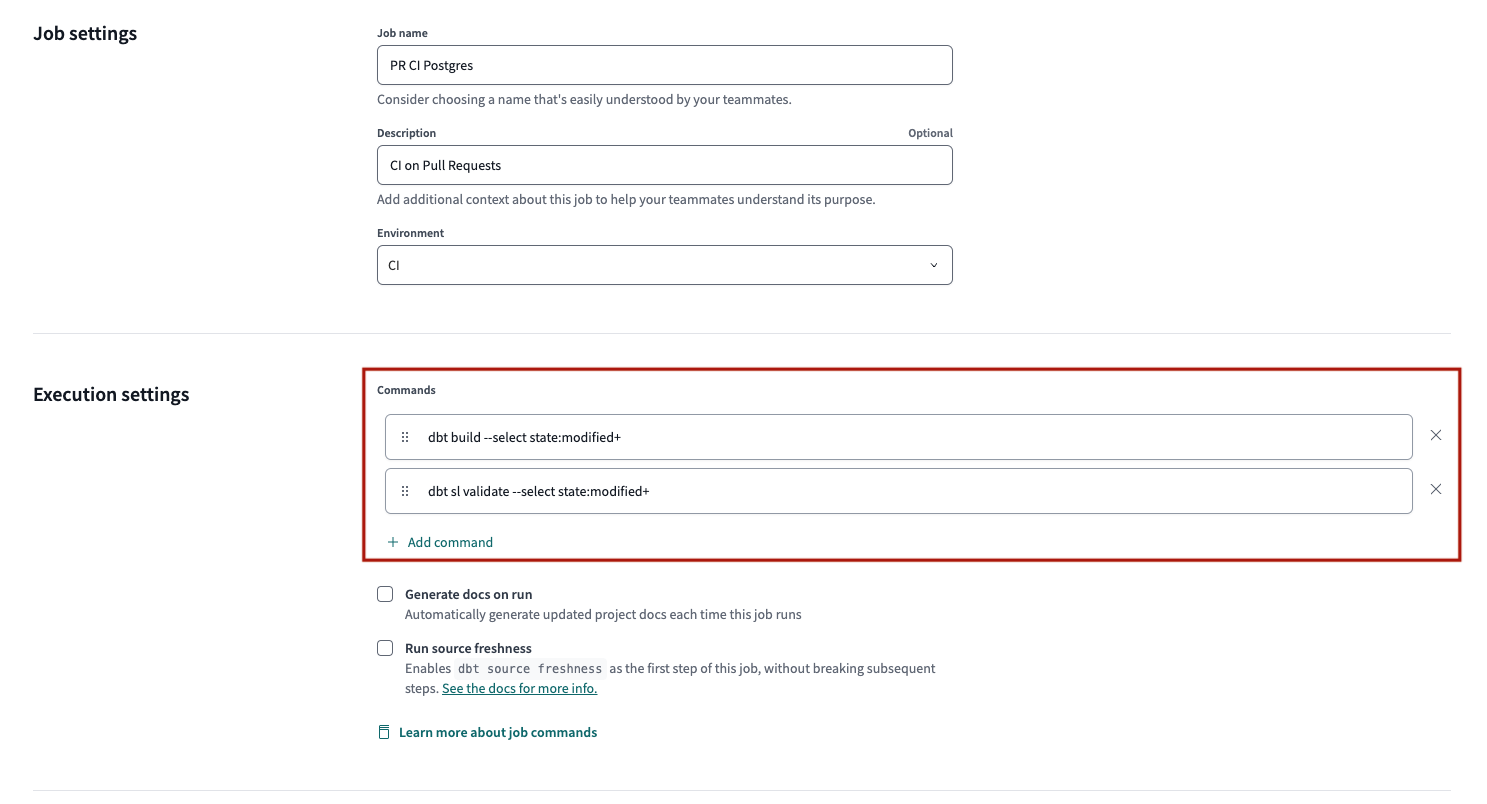1487x804 pixels.
Task: Click Add command to insert a new step
Action: click(450, 542)
